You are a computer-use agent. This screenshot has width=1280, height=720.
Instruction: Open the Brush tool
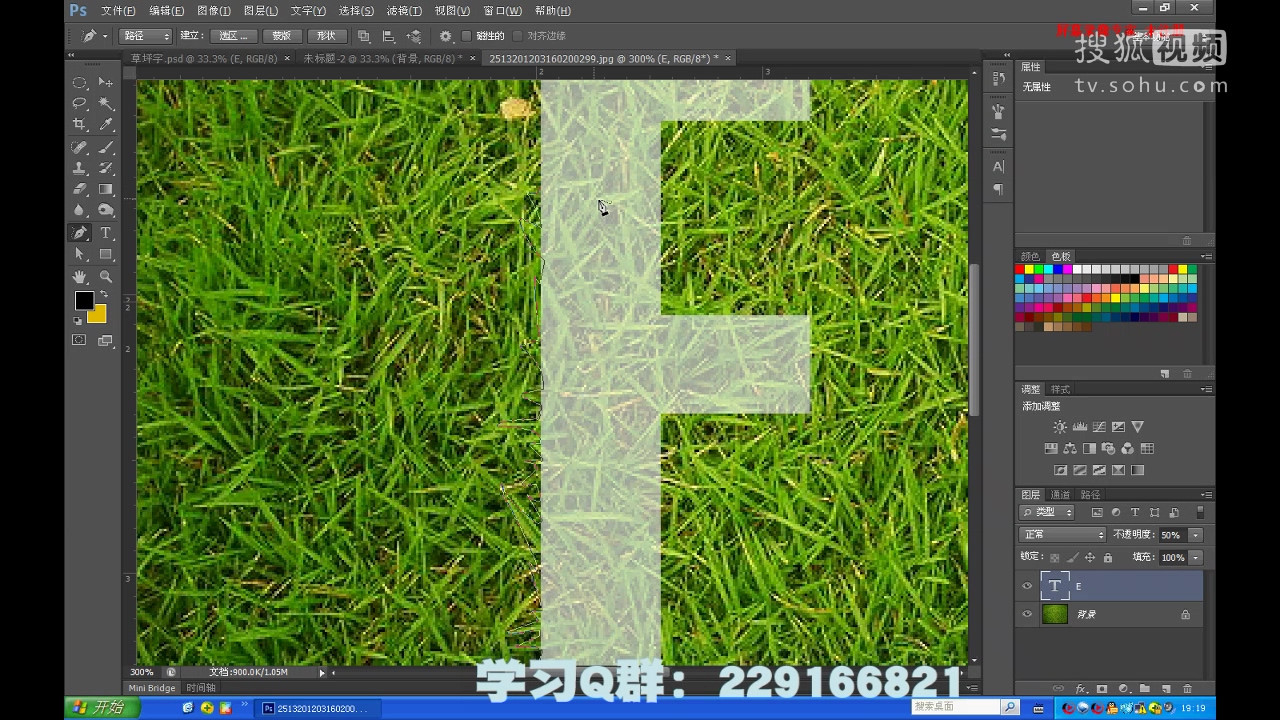(105, 146)
